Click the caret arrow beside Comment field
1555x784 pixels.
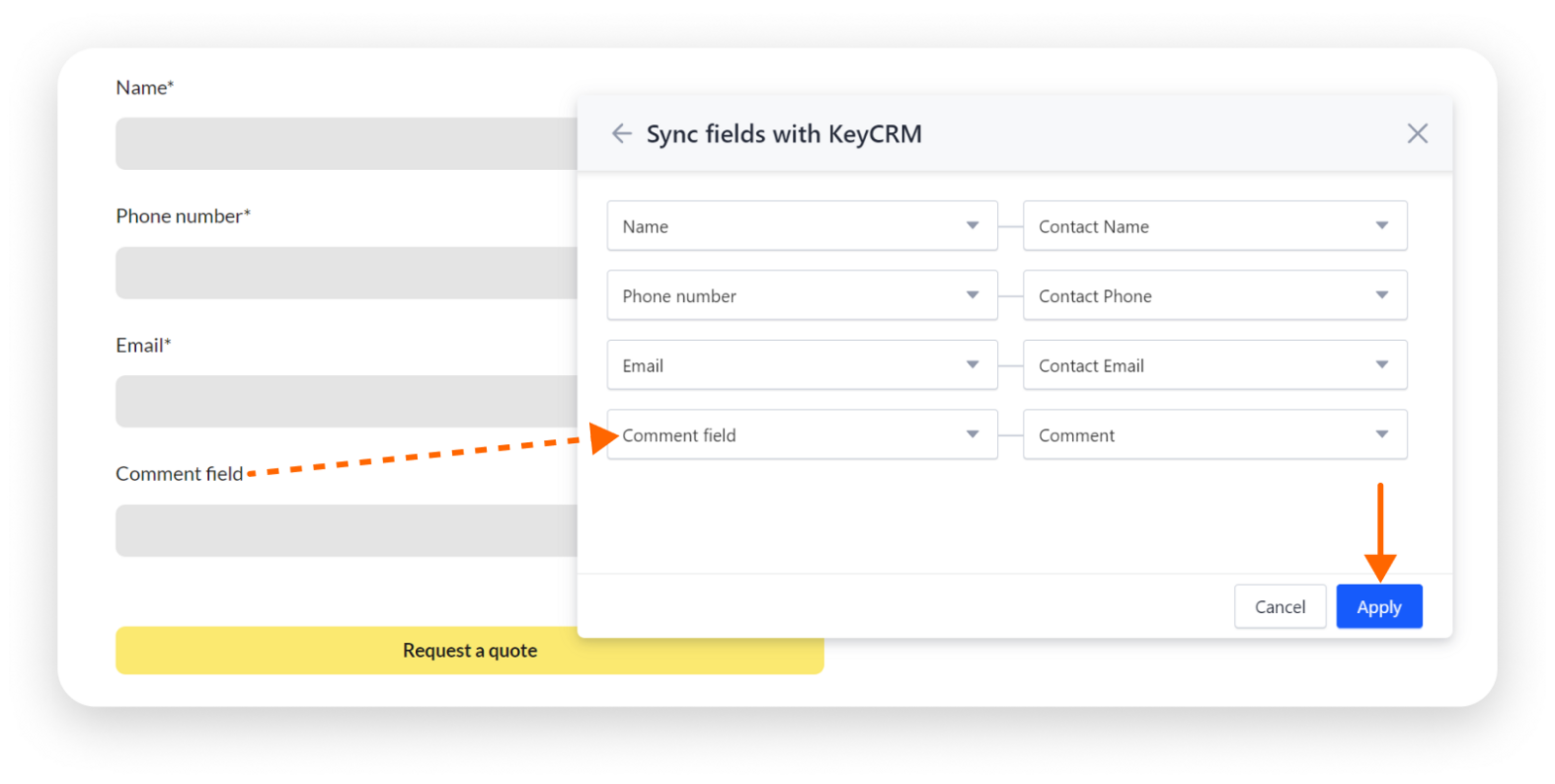pos(972,434)
